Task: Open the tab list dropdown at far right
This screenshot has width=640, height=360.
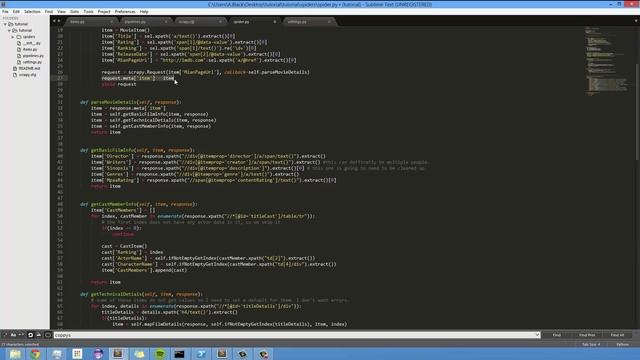Action: click(x=636, y=21)
